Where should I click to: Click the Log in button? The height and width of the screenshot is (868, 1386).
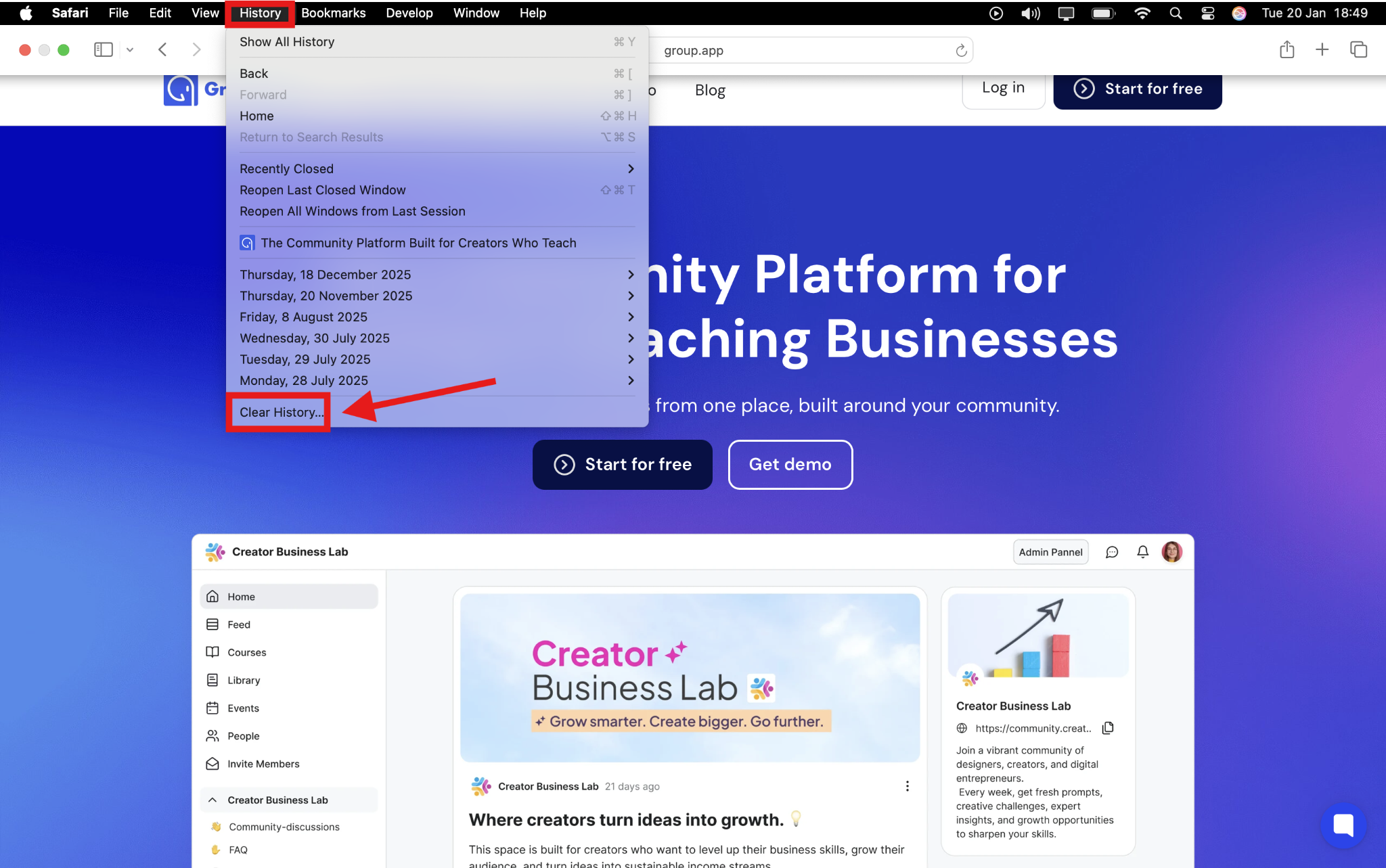tap(1003, 89)
